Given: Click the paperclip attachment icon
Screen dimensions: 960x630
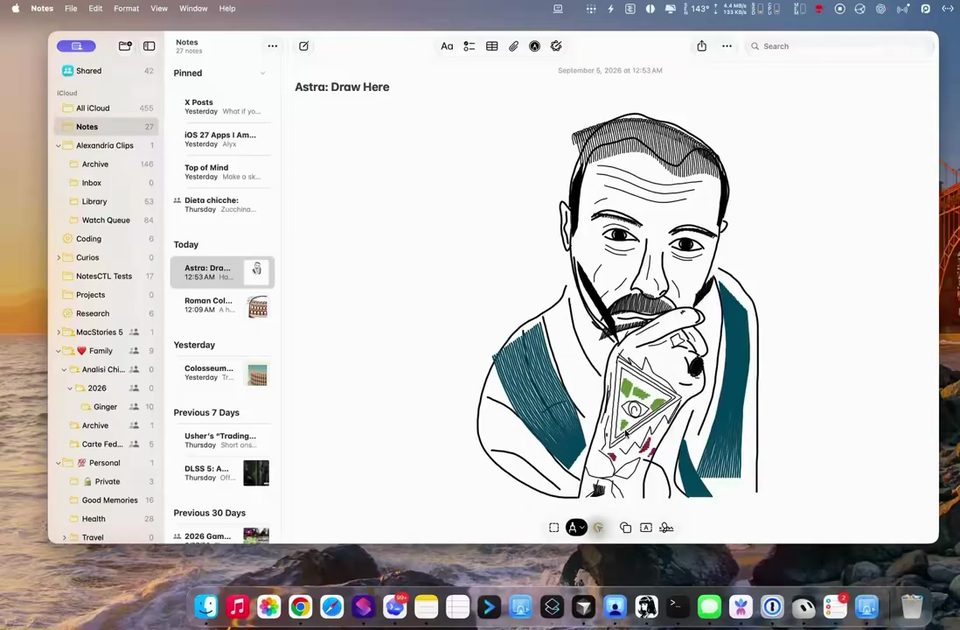Looking at the screenshot, I should pos(514,46).
